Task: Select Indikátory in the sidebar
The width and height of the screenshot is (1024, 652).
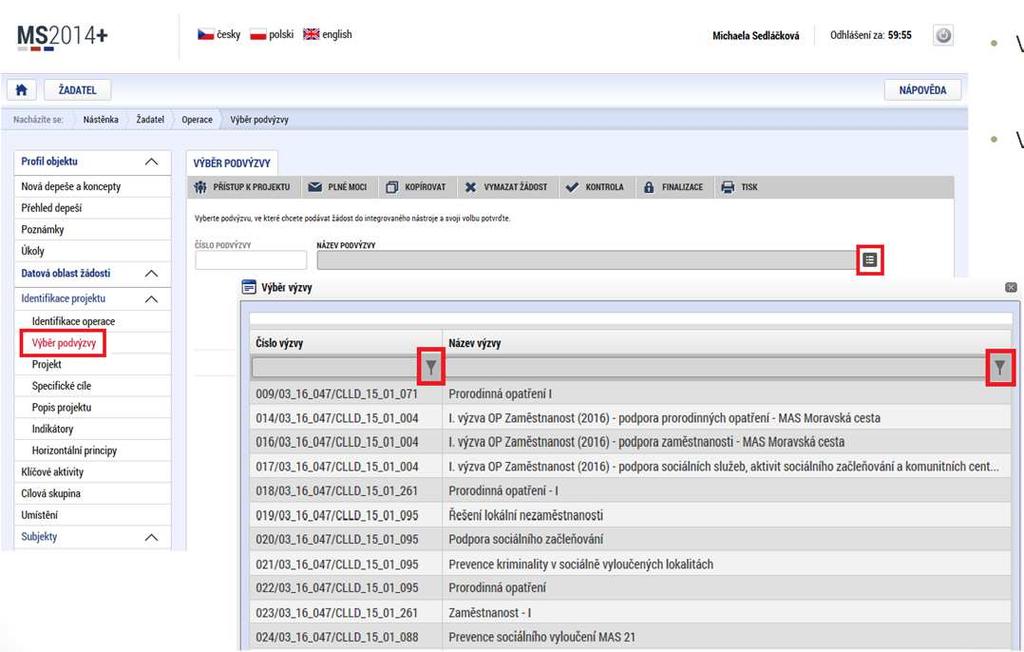Action: [52, 429]
